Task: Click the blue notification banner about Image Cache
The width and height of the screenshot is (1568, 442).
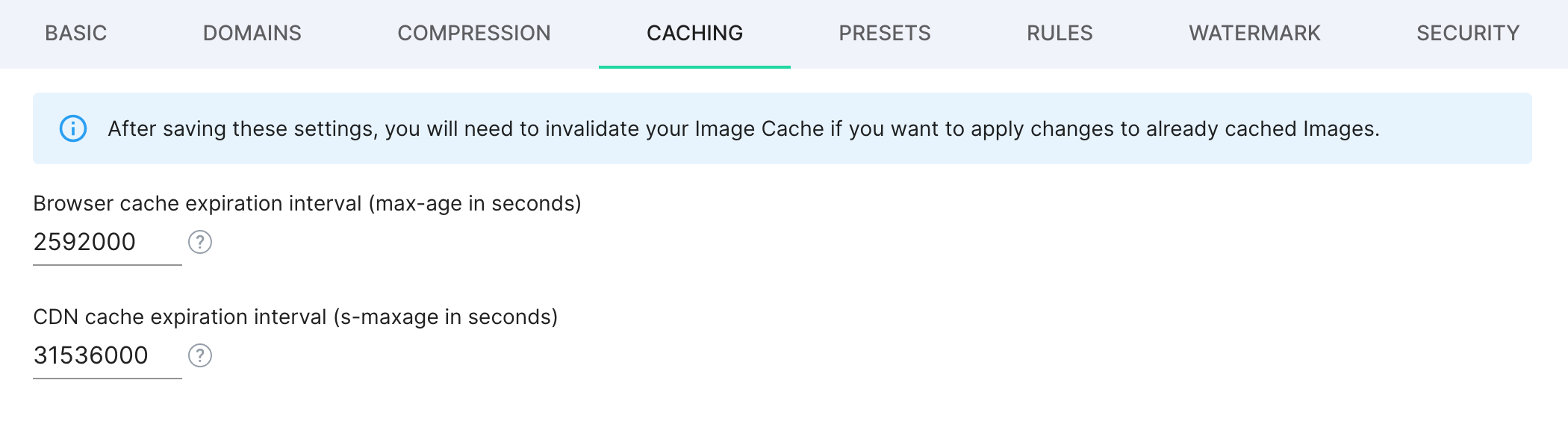Action: pos(784,128)
